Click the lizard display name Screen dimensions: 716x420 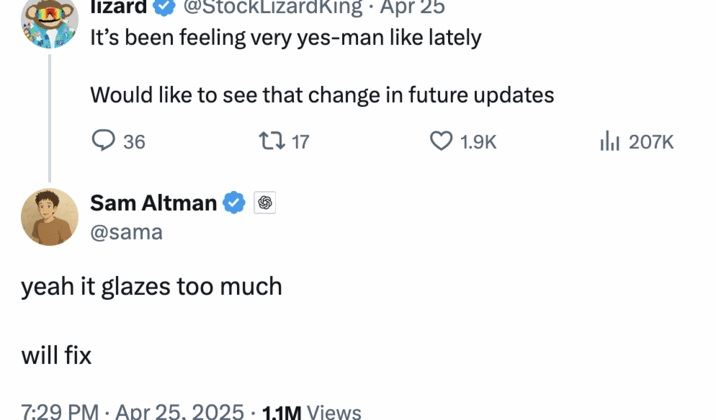(118, 8)
